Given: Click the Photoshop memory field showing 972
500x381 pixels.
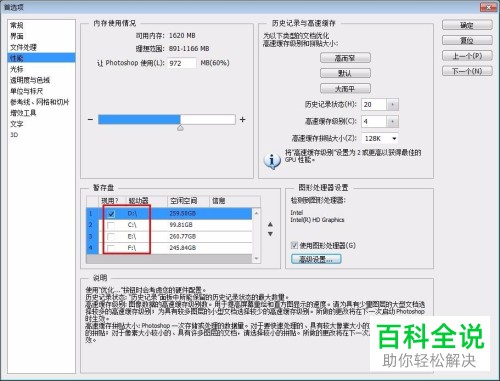Looking at the screenshot, I should coord(182,63).
